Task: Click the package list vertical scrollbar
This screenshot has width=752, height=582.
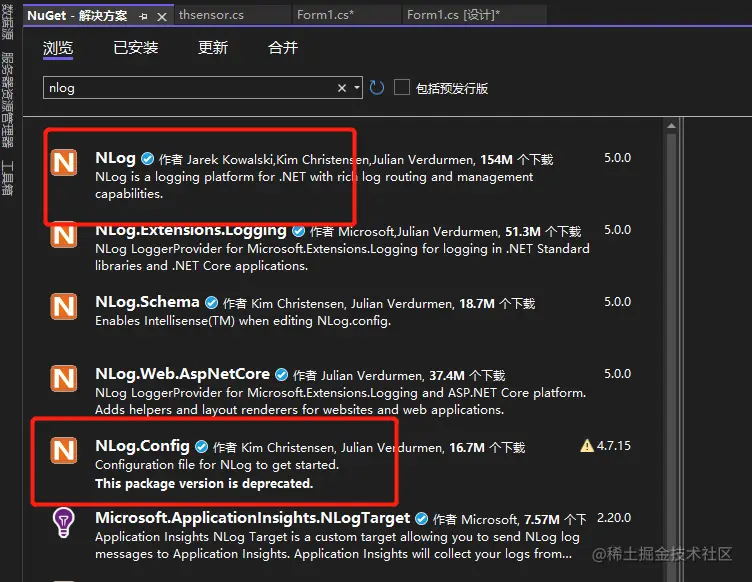Action: pyautogui.click(x=671, y=355)
